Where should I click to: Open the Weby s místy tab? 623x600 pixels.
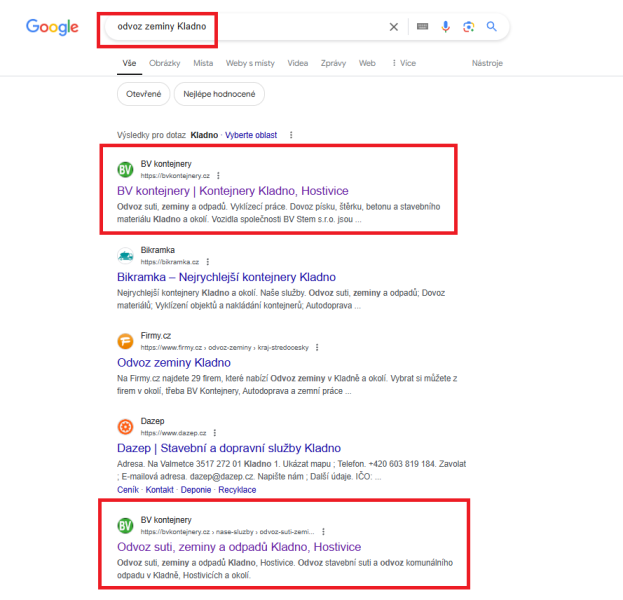pos(250,63)
